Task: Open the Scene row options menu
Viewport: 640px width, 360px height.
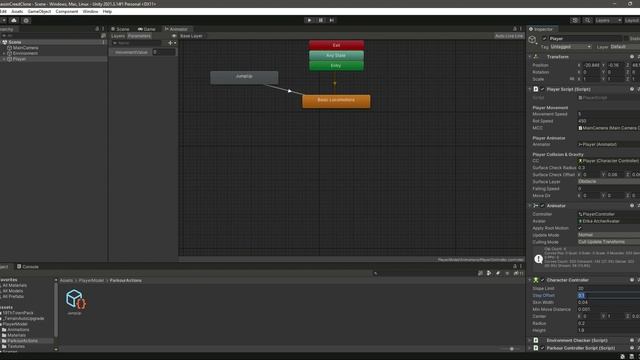Action: [103, 42]
